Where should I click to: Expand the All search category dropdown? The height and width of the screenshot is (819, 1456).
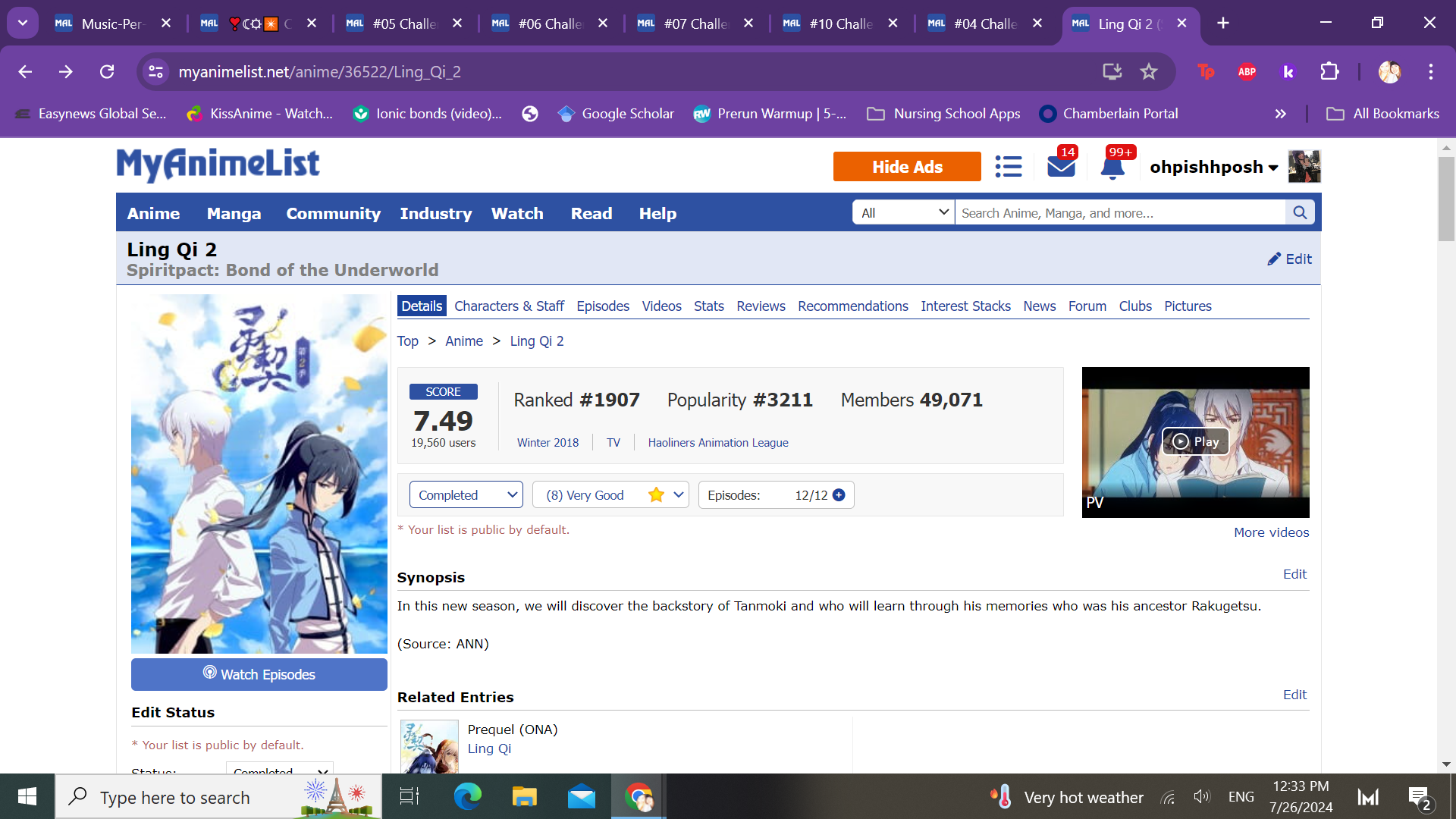point(903,213)
